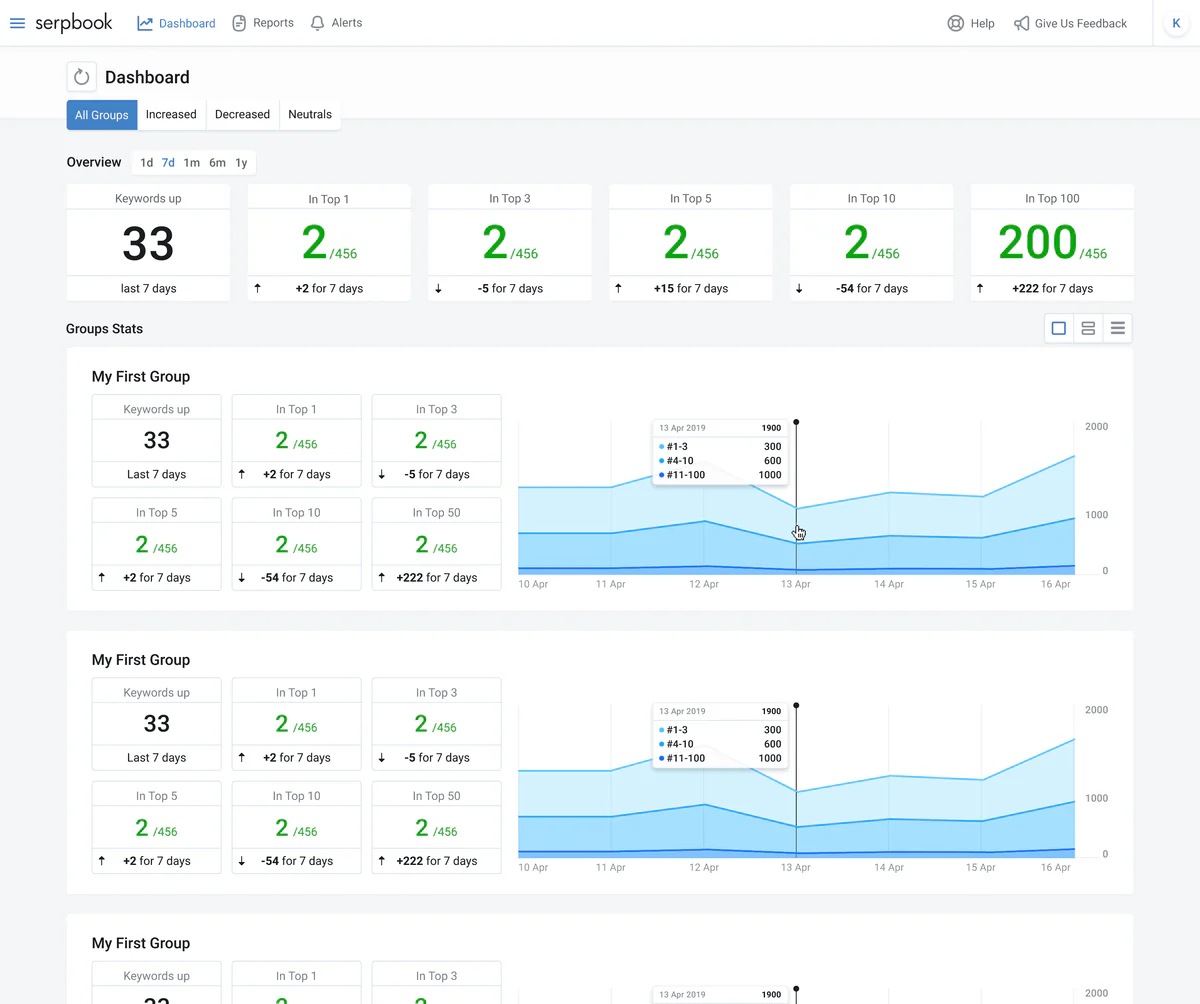Open the K user avatar
The width and height of the screenshot is (1200, 1004).
coord(1176,23)
